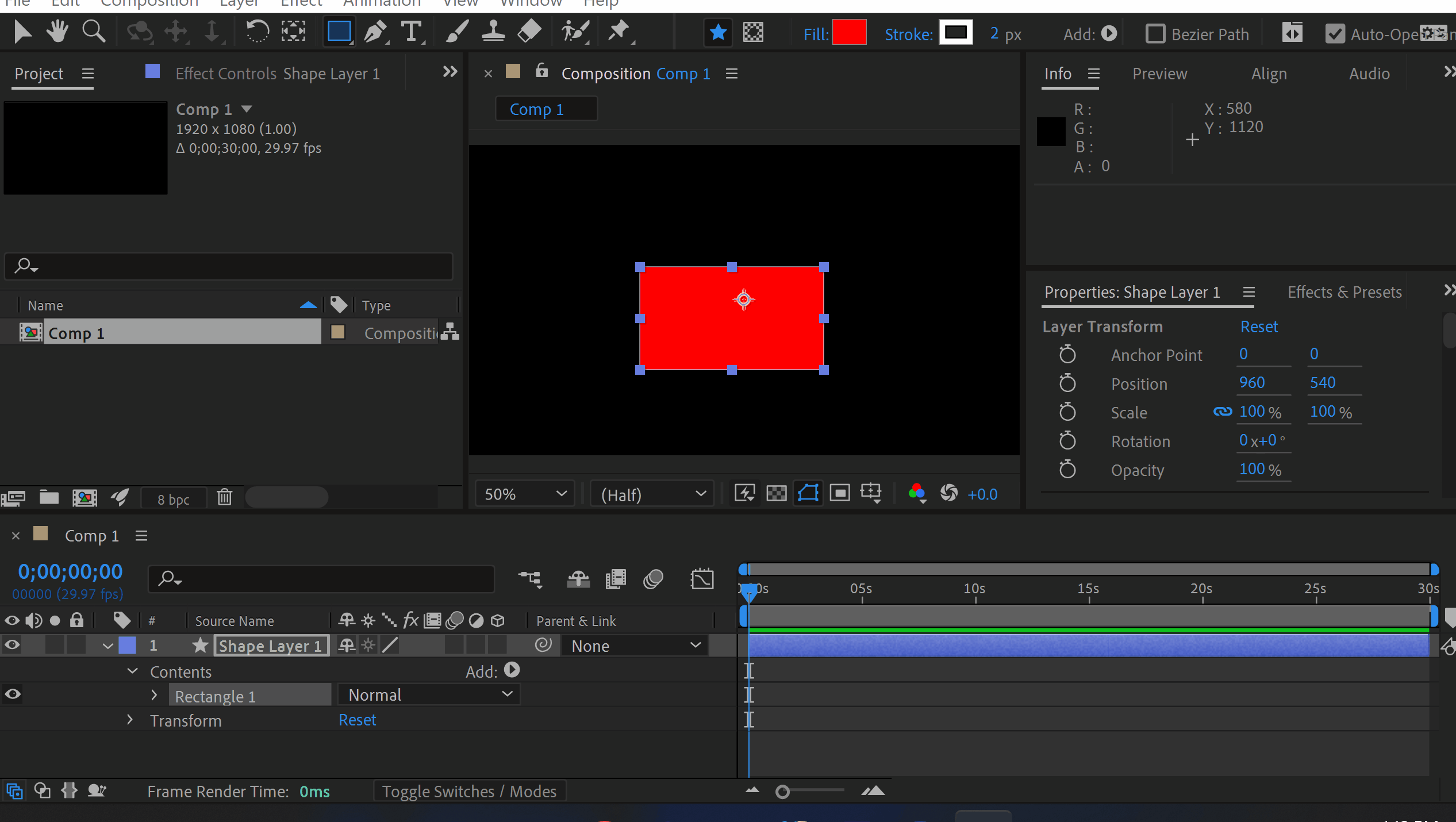Viewport: 1456px width, 822px height.
Task: Click Toggle Switches / Modes button
Action: (468, 792)
